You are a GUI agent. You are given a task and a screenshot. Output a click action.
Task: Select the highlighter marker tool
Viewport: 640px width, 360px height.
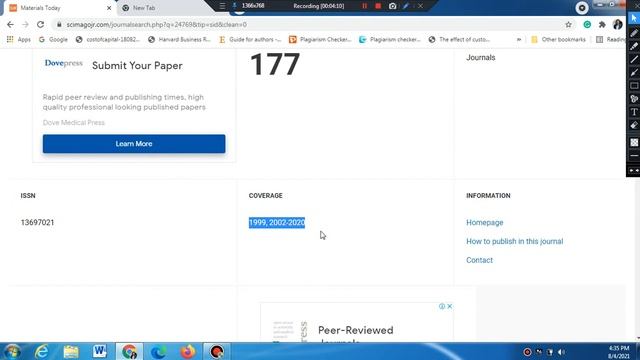pos(633,46)
